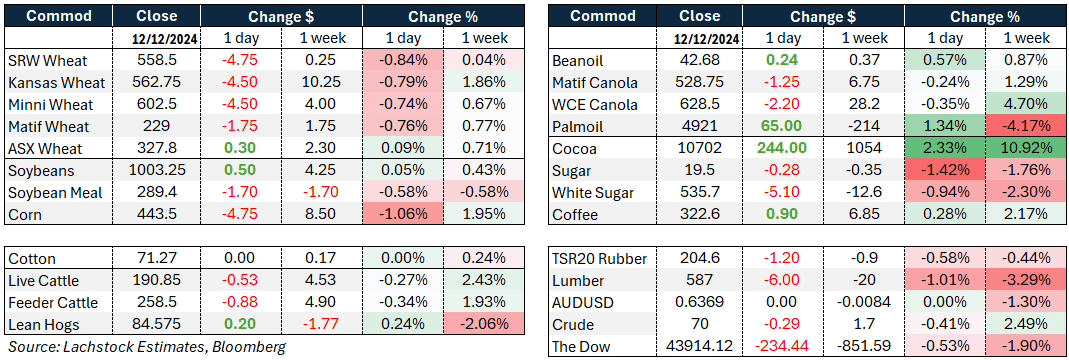Screen dimensions: 1069x360
Task: Select the Beanoil 1 day change 0.24
Action: (785, 60)
